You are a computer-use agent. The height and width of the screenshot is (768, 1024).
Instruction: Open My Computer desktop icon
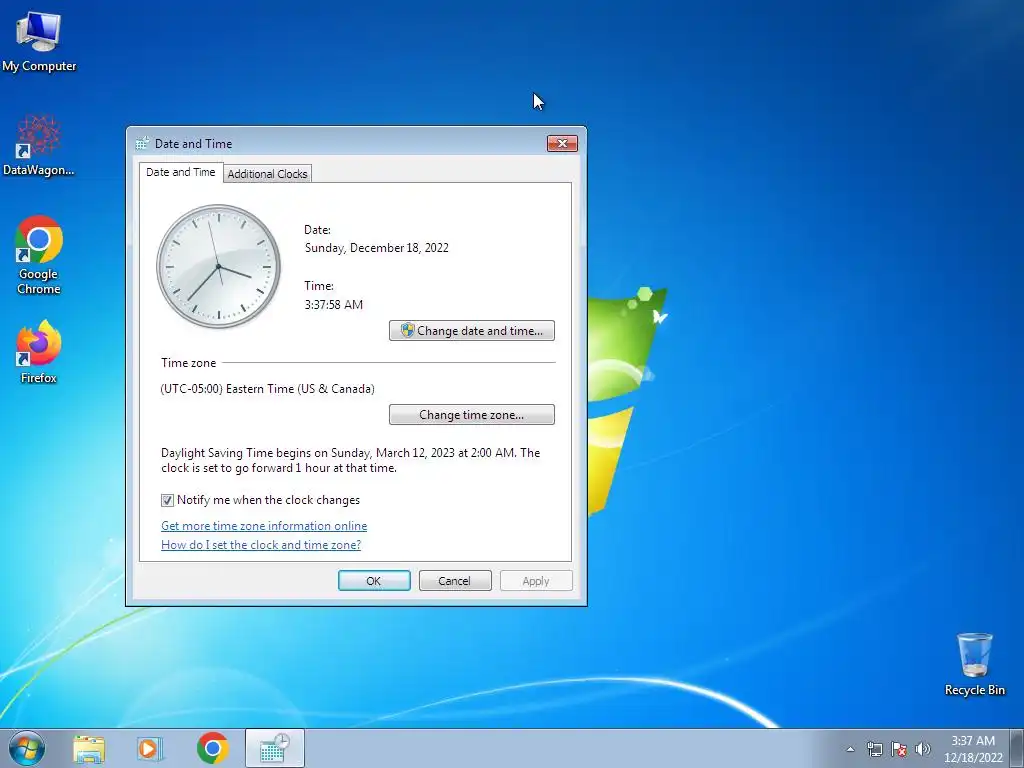pyautogui.click(x=39, y=42)
